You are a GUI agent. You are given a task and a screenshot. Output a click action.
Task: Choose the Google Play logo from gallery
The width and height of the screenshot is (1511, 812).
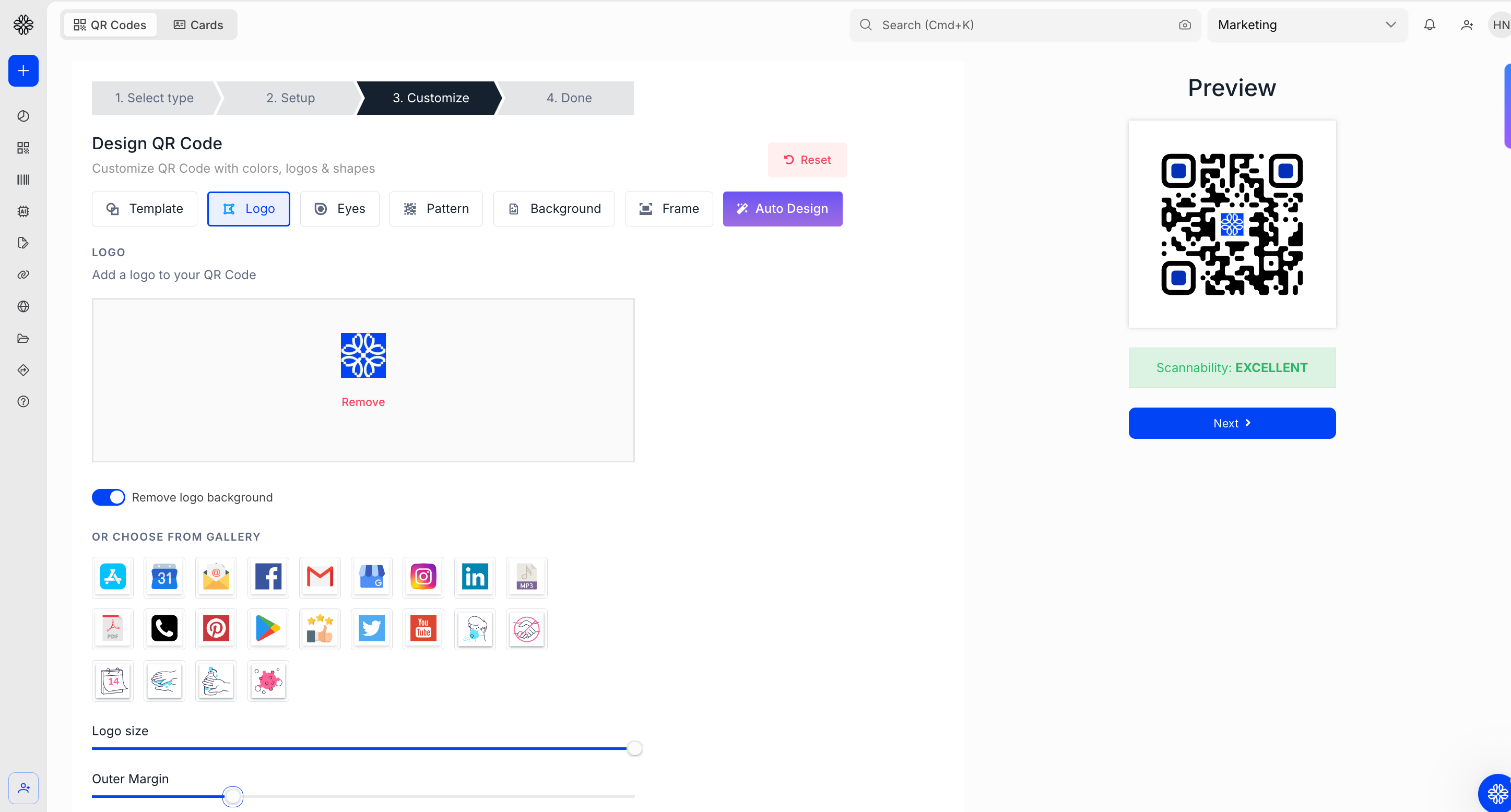268,628
